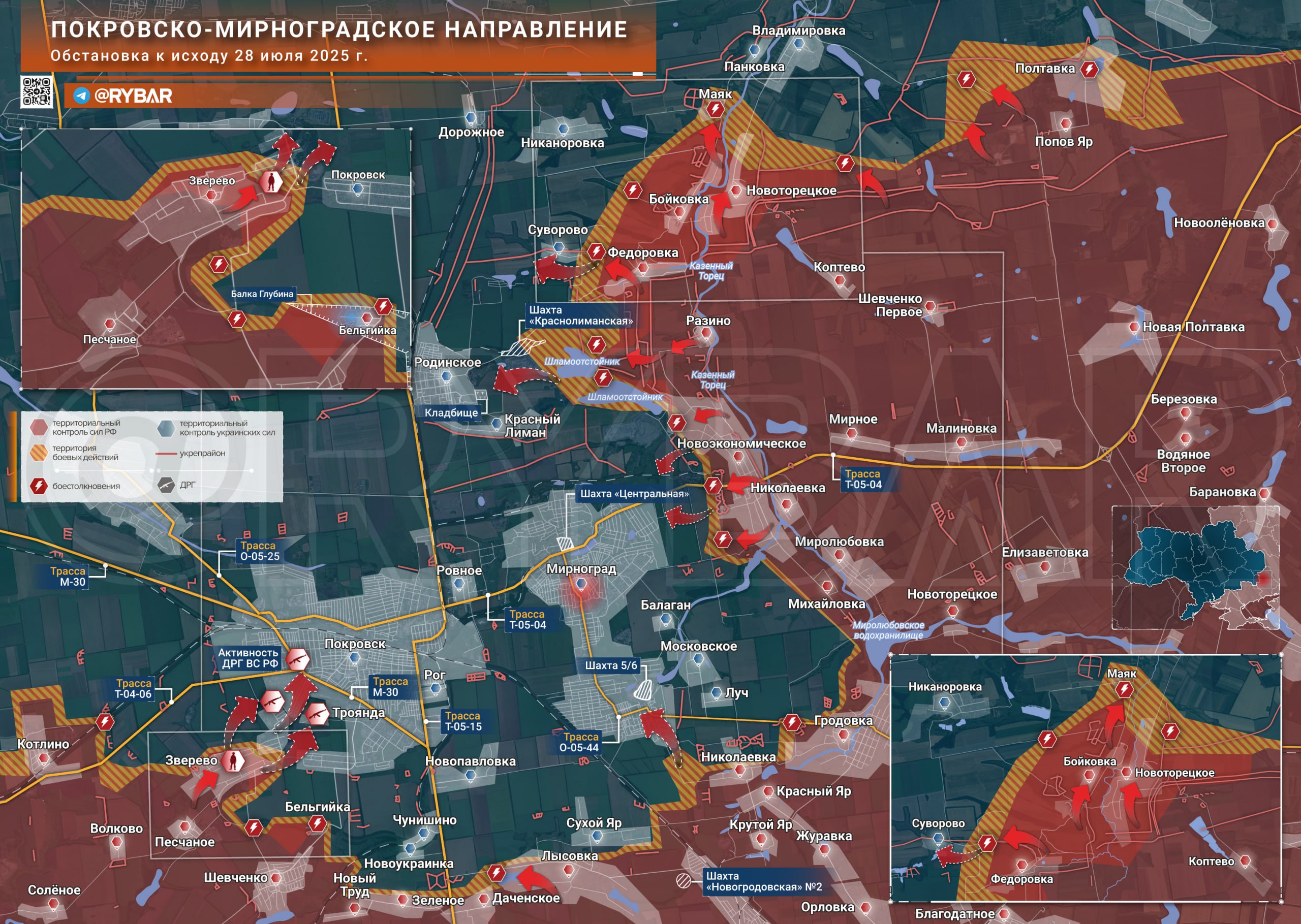Click the striped combat-zone swatch in the legend
Image resolution: width=1301 pixels, height=924 pixels.
[x=39, y=453]
